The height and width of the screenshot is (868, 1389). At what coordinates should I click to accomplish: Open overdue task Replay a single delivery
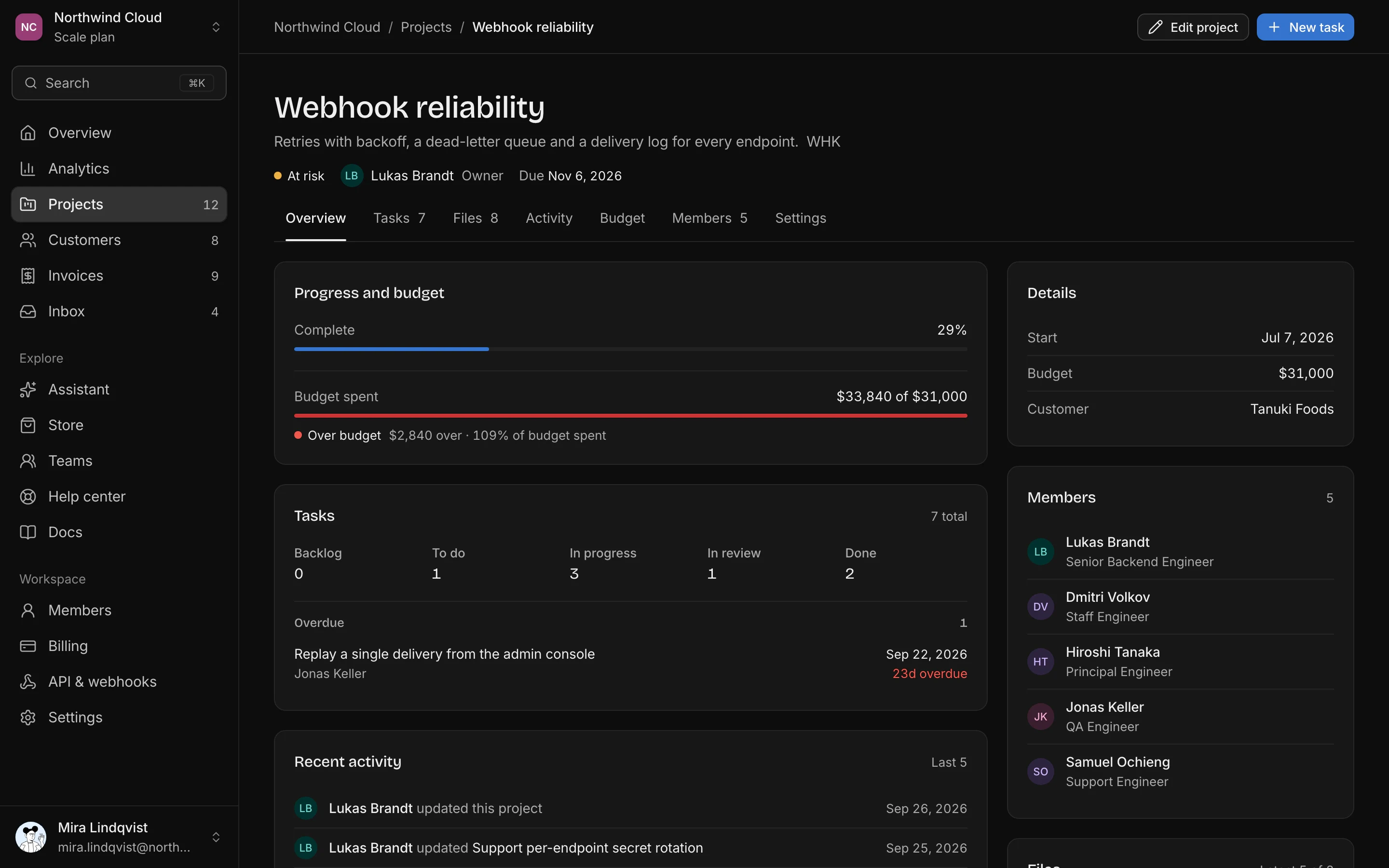444,654
